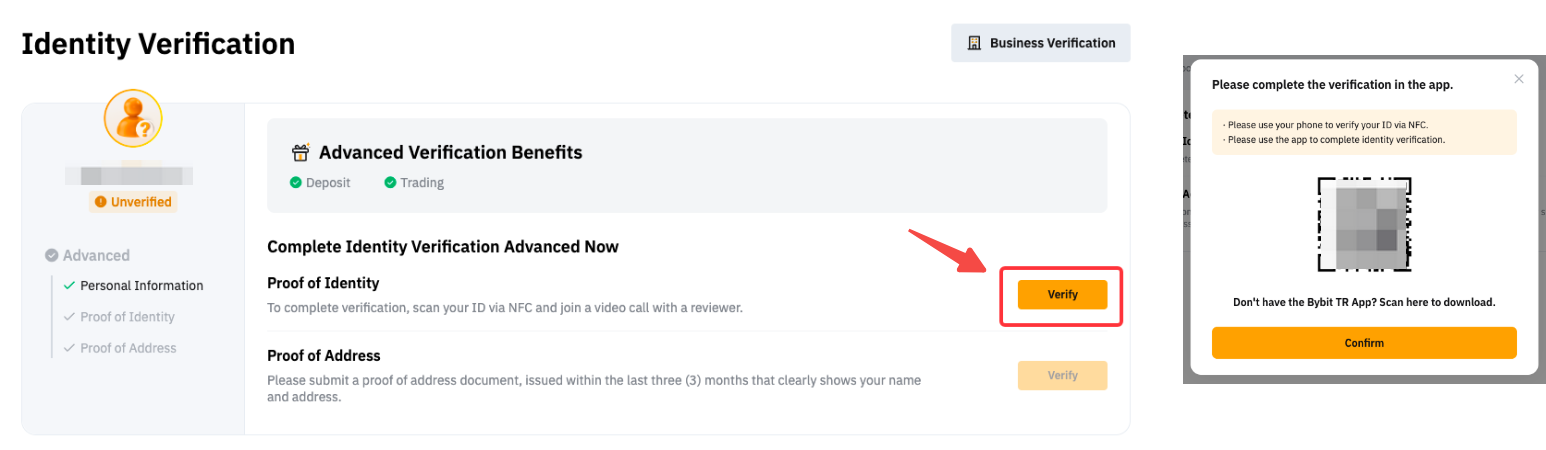The height and width of the screenshot is (450, 1546).
Task: Click the Identity Verification page heading
Action: [x=158, y=44]
